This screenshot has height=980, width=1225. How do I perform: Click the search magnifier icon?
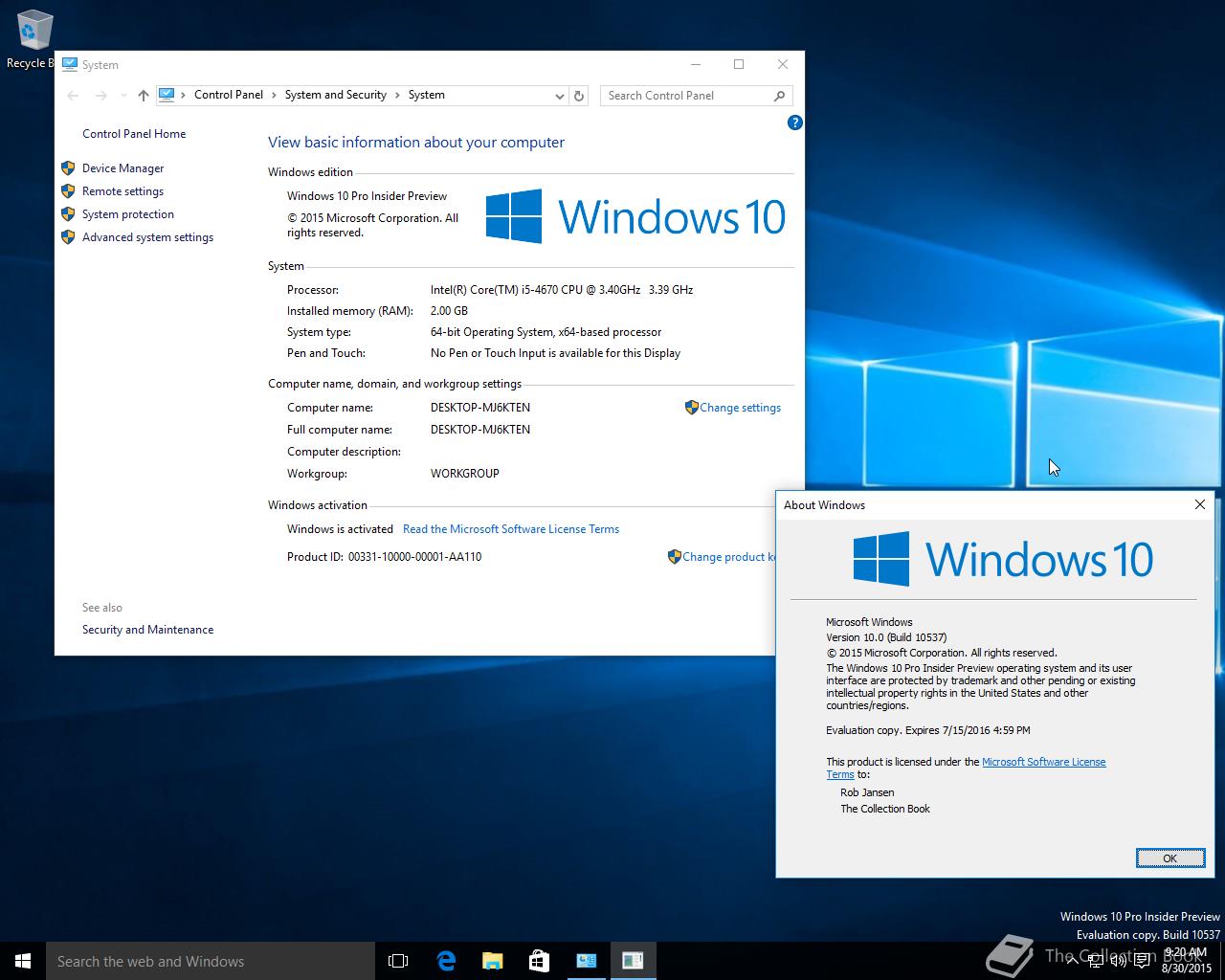click(x=779, y=96)
